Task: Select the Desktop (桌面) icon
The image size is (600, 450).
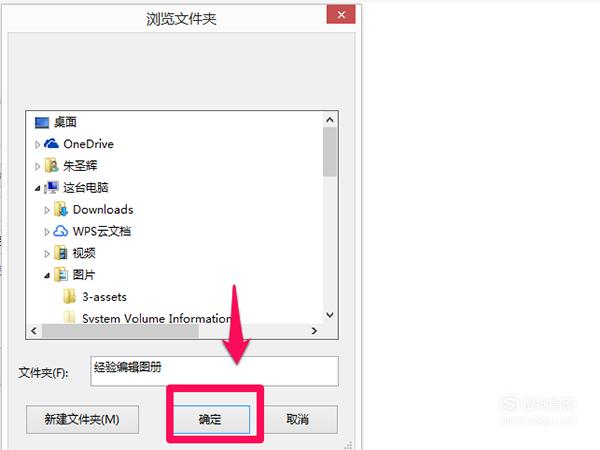Action: 42,122
